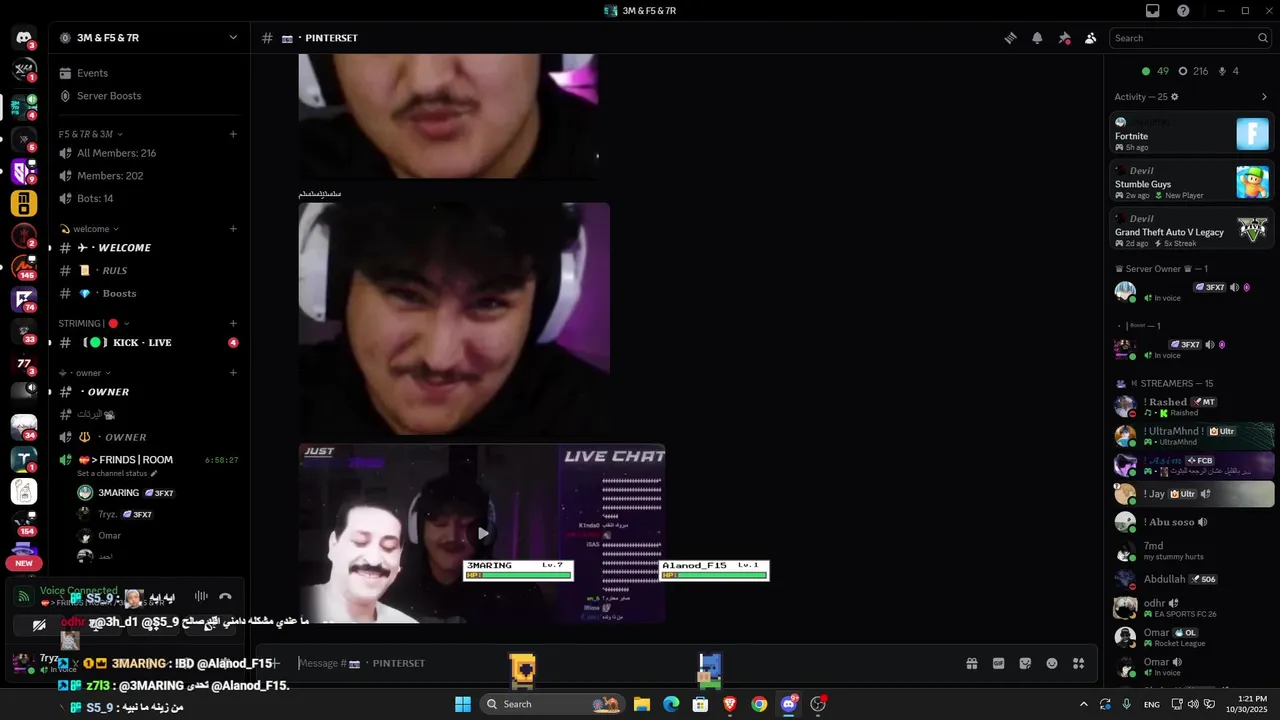Open the taskbar Search box

pyautogui.click(x=552, y=704)
